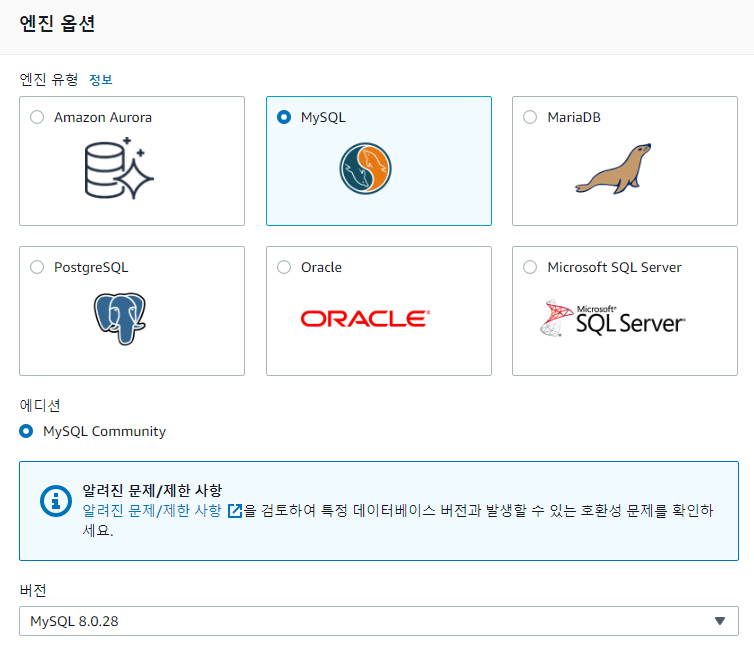Open the 정보 link next to 엔진 유형
The width and height of the screenshot is (754, 646).
(x=101, y=79)
